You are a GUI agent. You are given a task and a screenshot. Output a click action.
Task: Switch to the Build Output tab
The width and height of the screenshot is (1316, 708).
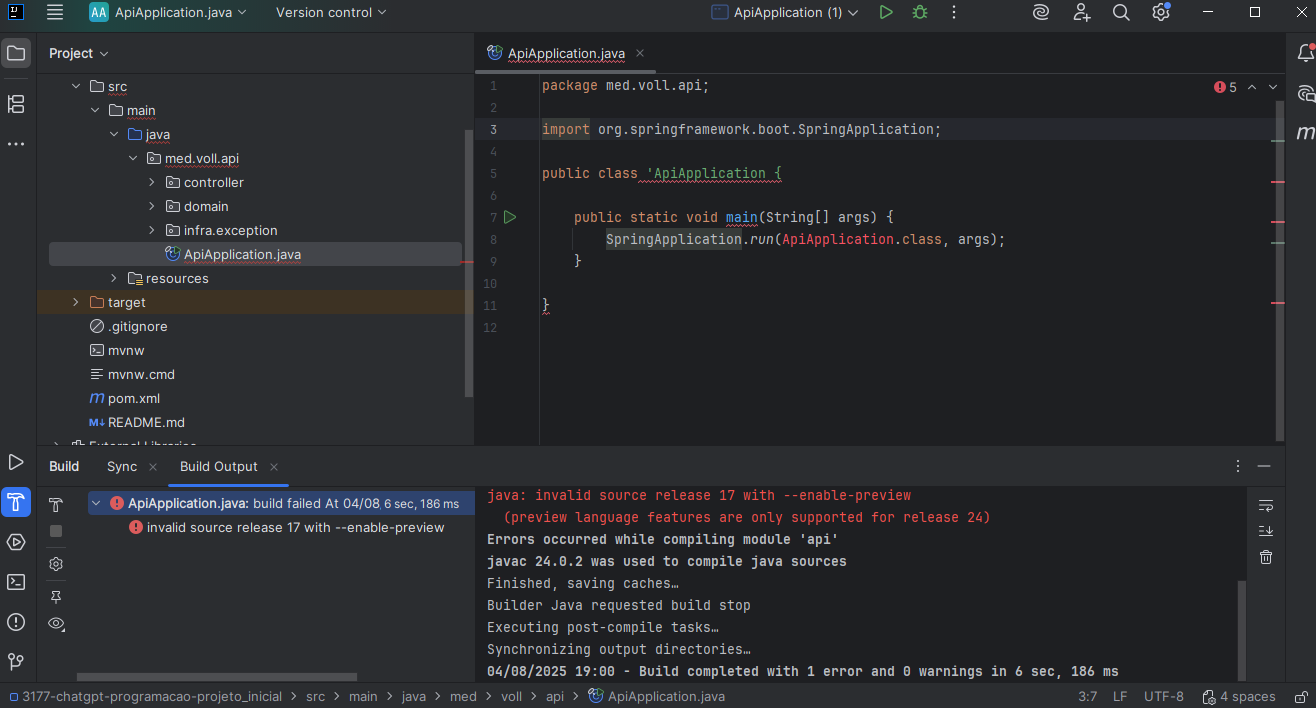coord(219,466)
